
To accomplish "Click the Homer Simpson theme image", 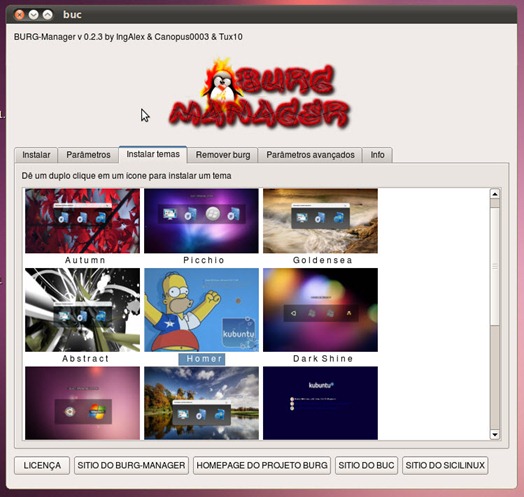I will point(201,310).
